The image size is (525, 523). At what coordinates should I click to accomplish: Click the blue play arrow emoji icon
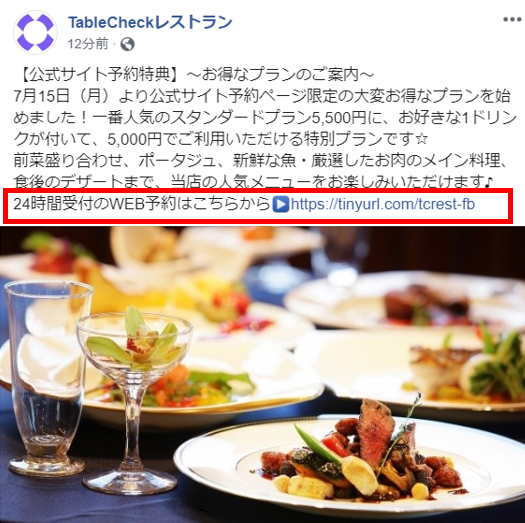coord(281,204)
